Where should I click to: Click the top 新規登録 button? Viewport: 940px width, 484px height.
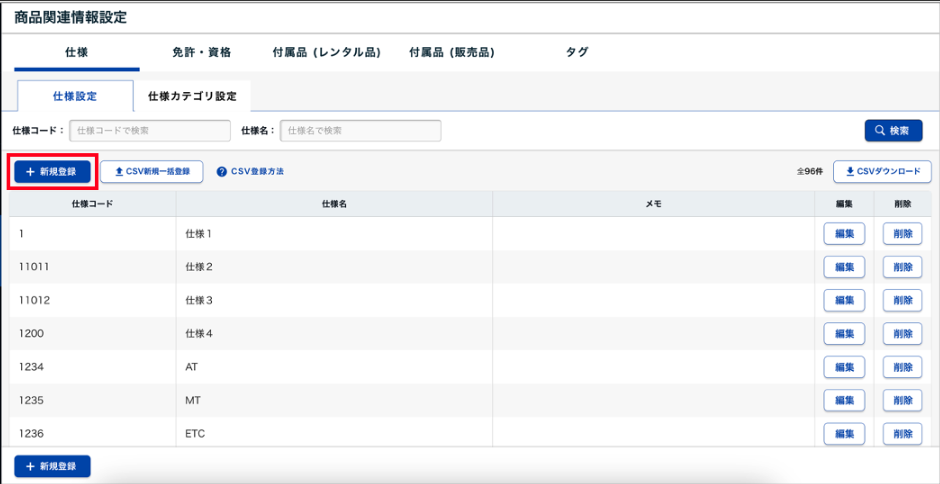52,172
